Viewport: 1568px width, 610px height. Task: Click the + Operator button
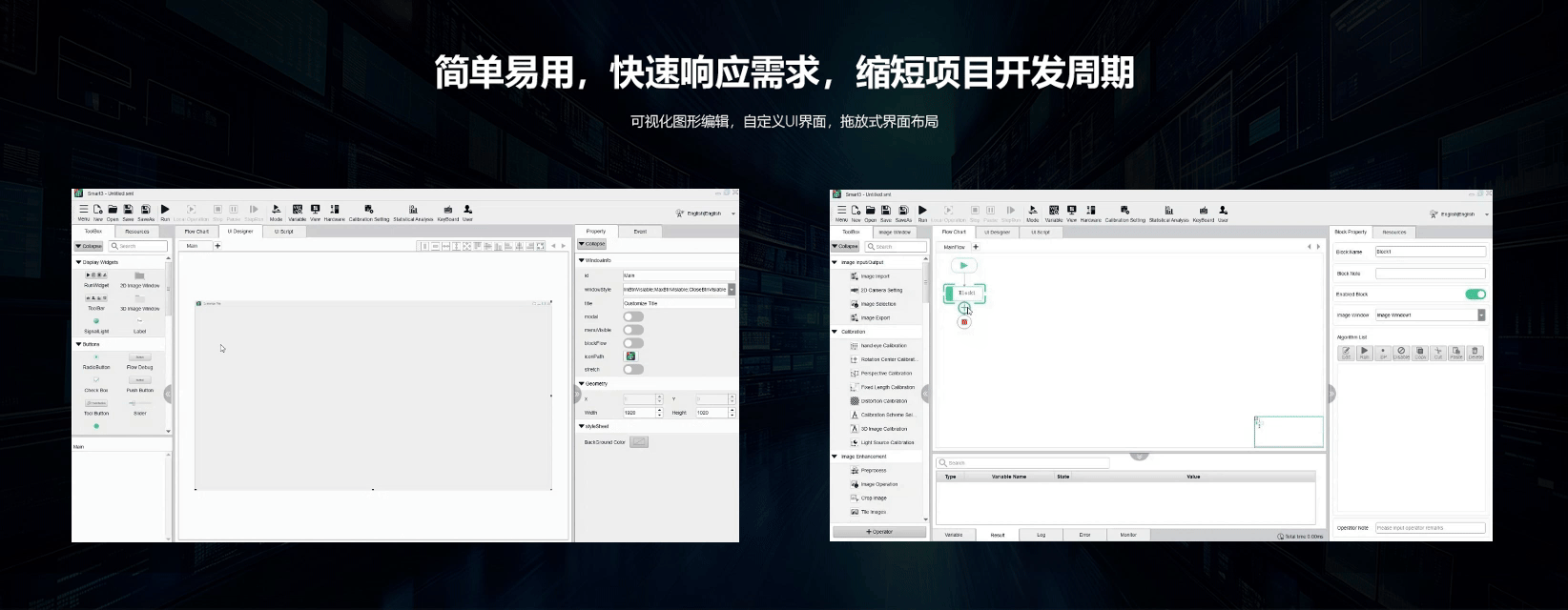click(x=879, y=532)
